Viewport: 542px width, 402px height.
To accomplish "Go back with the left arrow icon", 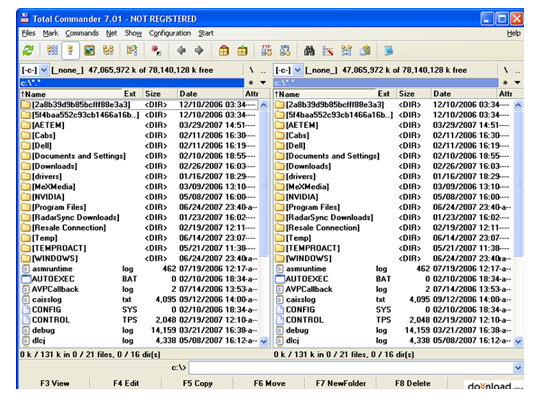I will (x=181, y=51).
